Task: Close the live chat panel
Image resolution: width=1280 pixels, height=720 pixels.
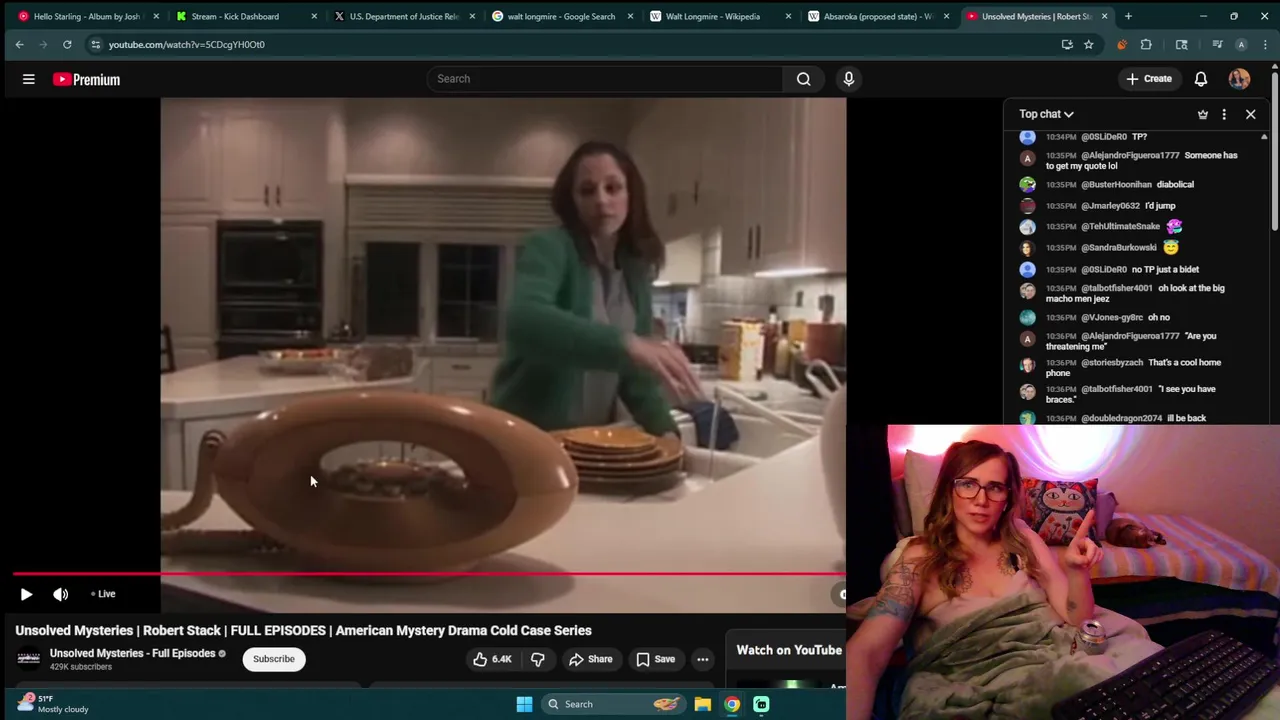Action: (x=1250, y=114)
